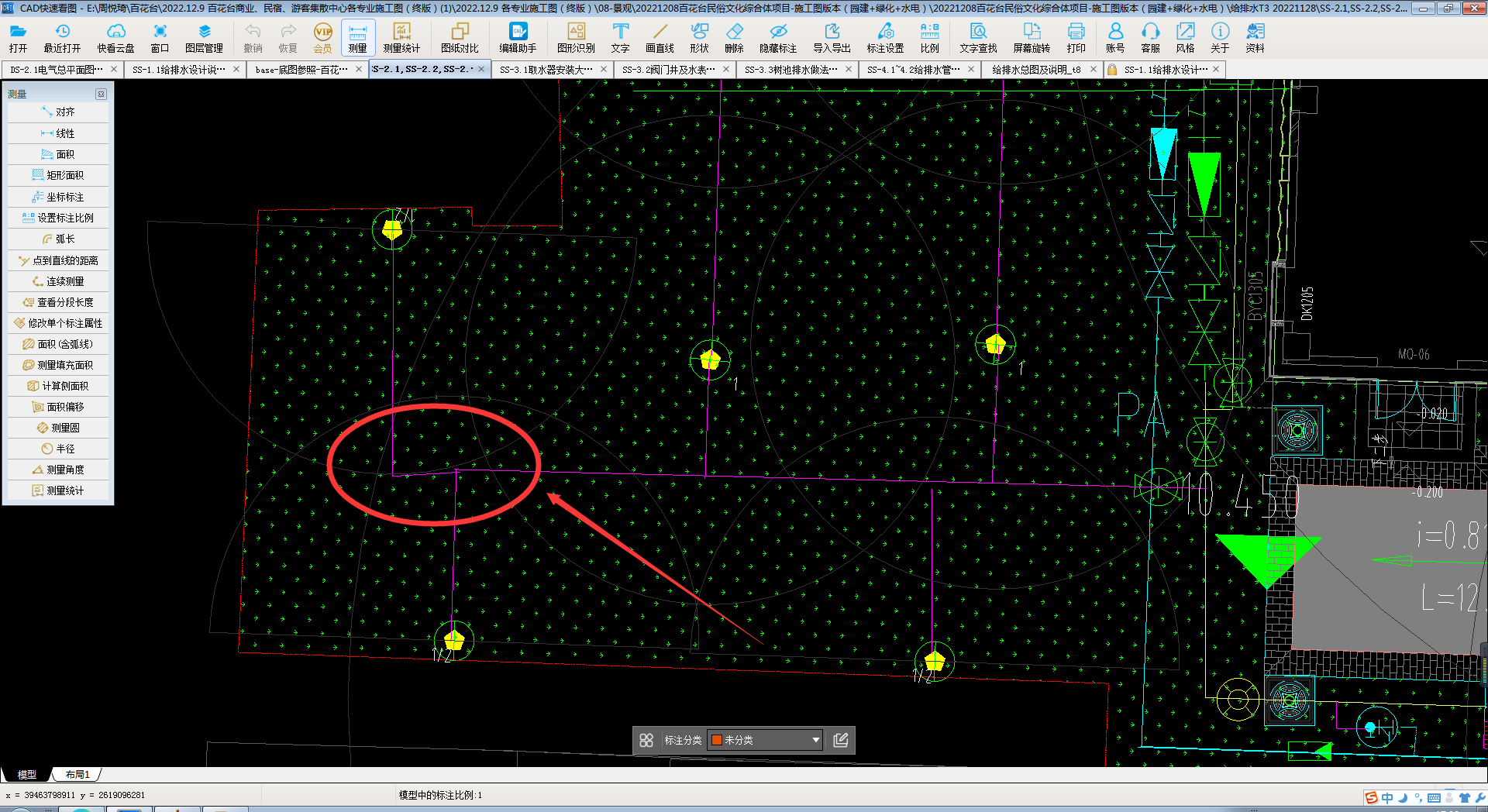Image resolution: width=1488 pixels, height=812 pixels.
Task: Open 文字查找 text search
Action: point(978,38)
